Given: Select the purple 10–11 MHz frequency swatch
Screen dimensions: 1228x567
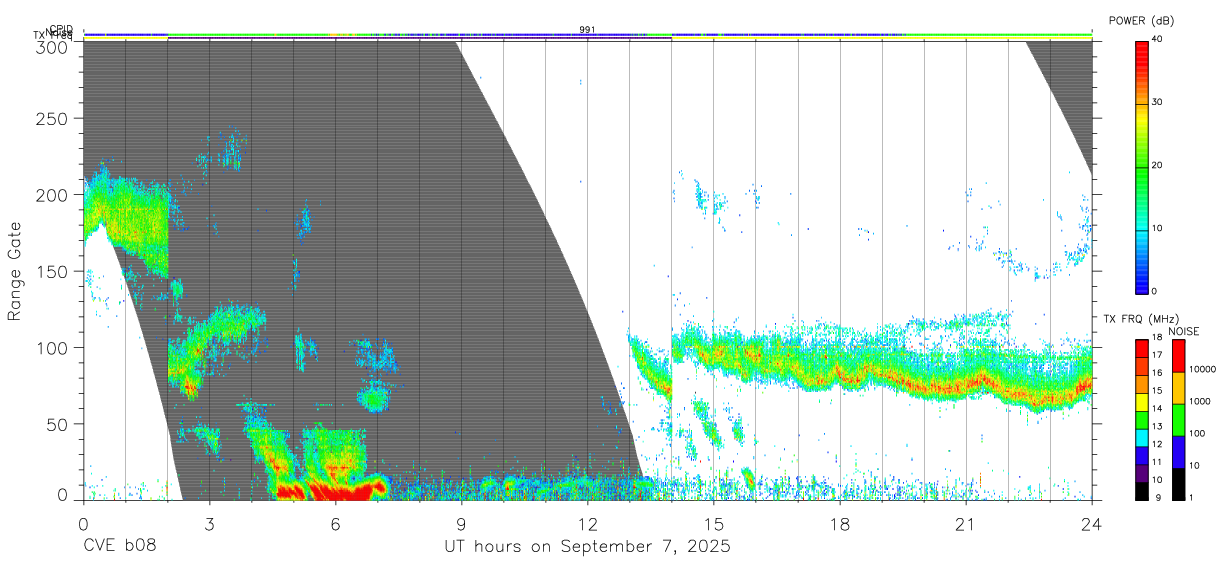Looking at the screenshot, I should 1142,471.
